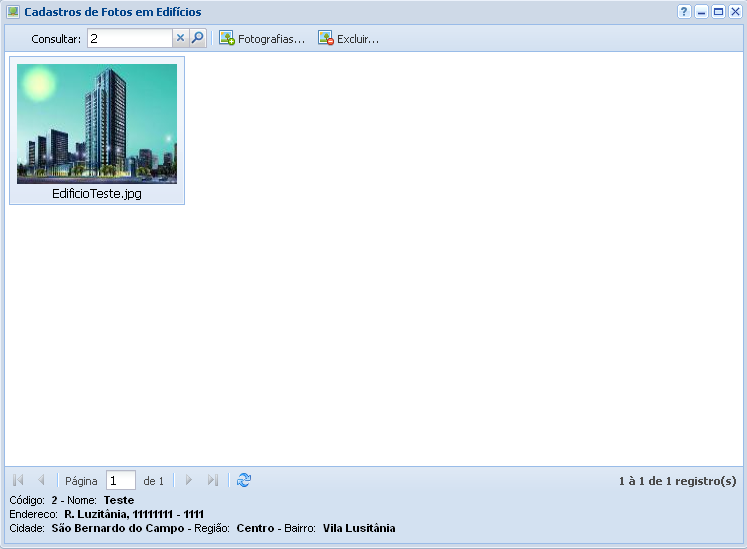Screen dimensions: 747x549
Task: Maximize the Cadastros de Fotos window
Action: [x=718, y=12]
